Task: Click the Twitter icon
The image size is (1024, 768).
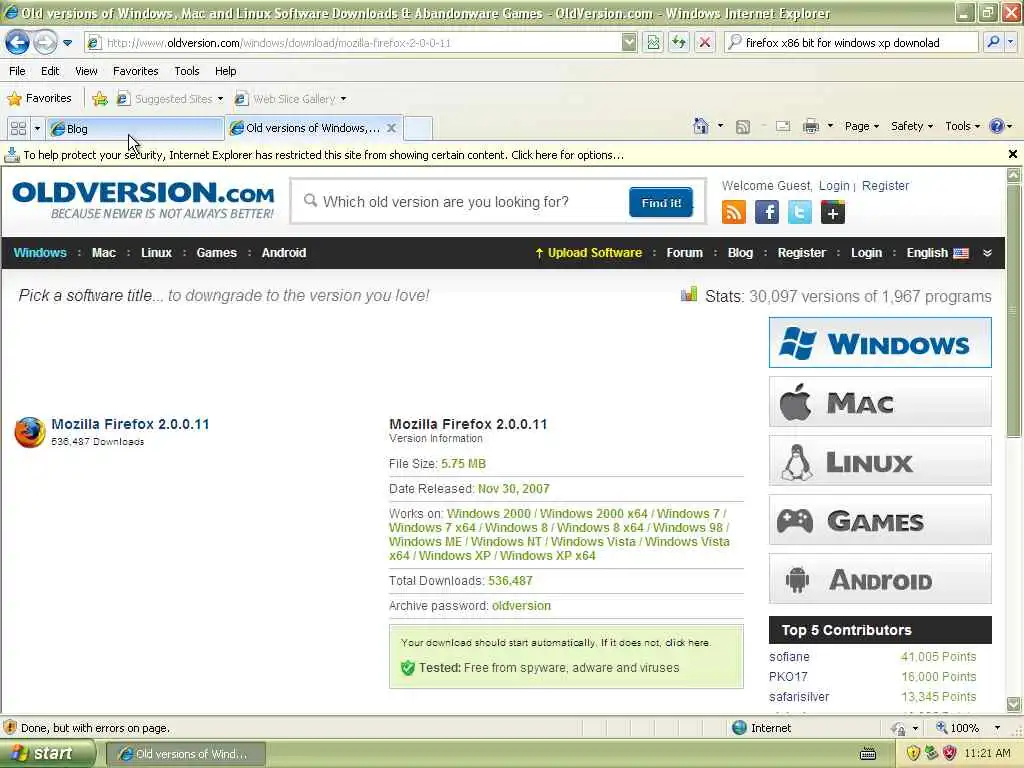Action: coord(799,212)
